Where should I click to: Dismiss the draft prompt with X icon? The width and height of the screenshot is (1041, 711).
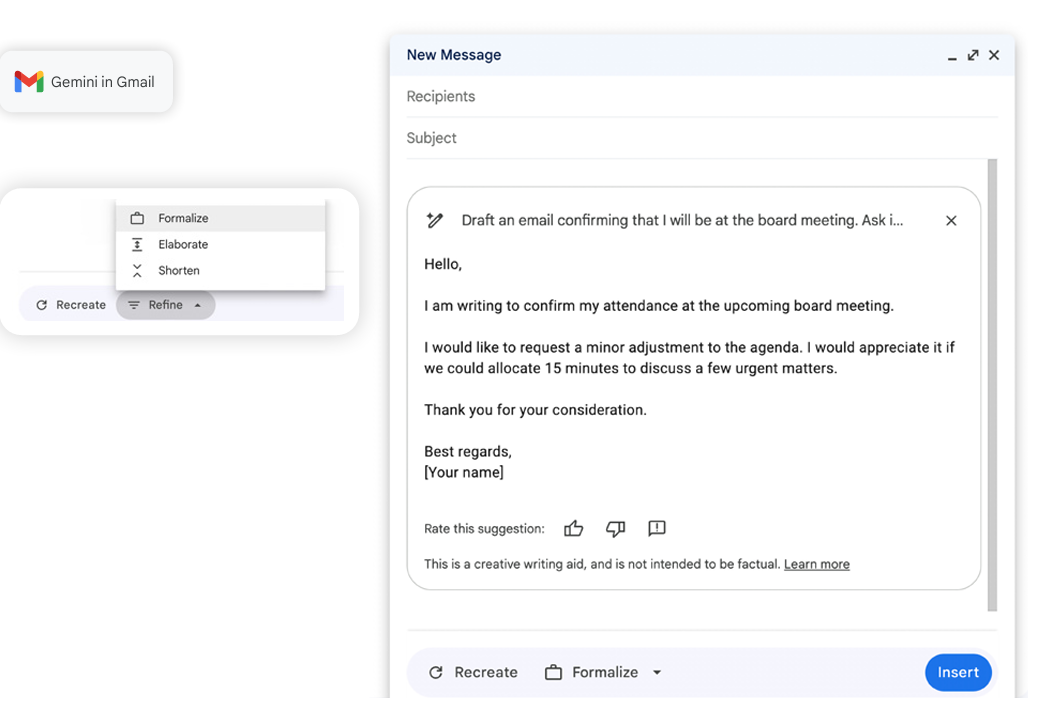(x=951, y=221)
